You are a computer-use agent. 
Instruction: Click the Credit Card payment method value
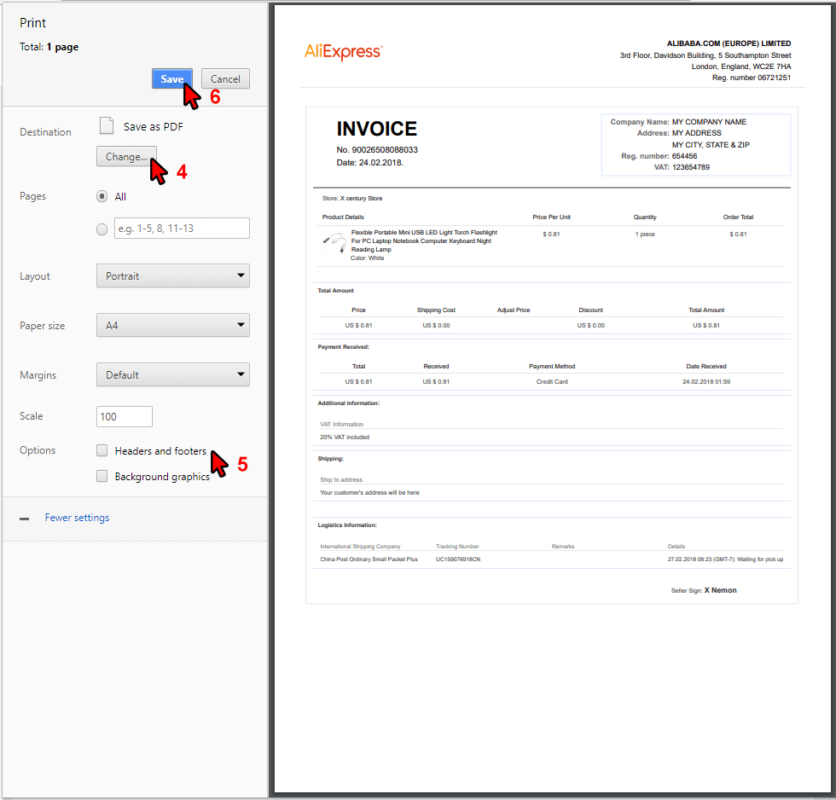point(552,382)
